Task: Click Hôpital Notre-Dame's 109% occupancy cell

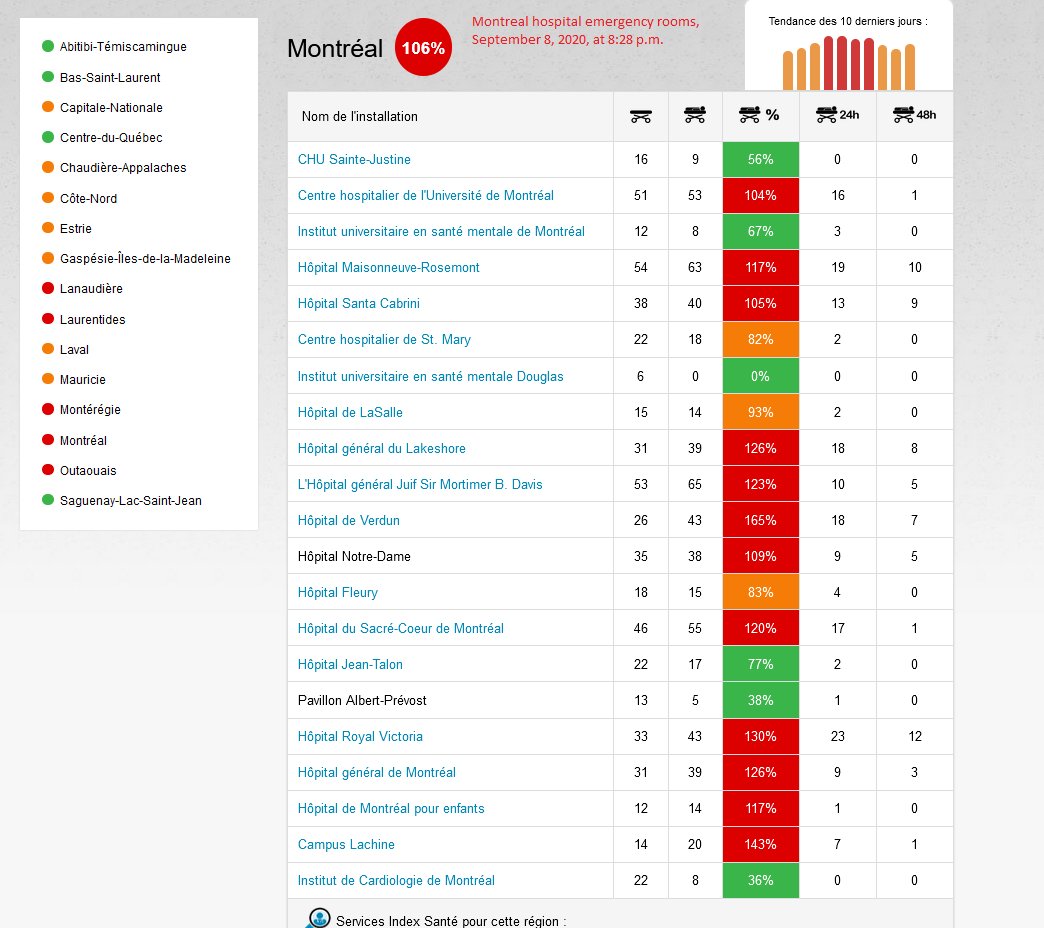Action: tap(760, 556)
